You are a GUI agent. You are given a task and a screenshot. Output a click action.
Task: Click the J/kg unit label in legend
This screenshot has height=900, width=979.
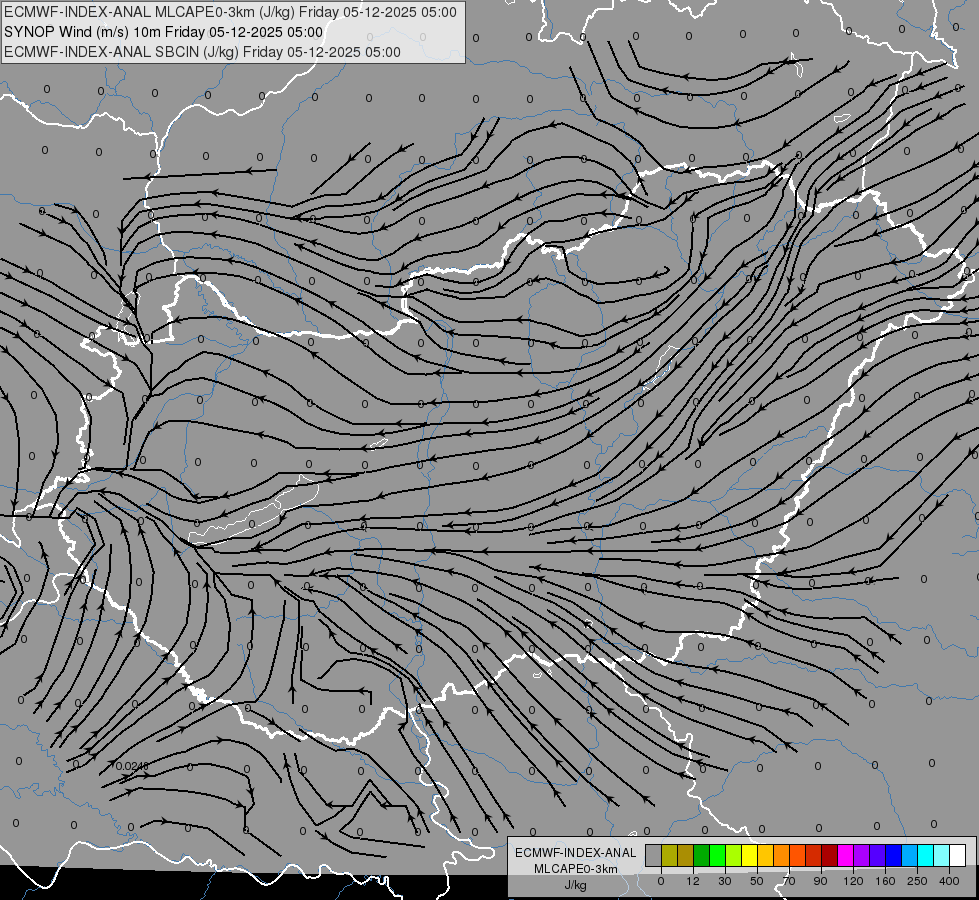coord(576,885)
